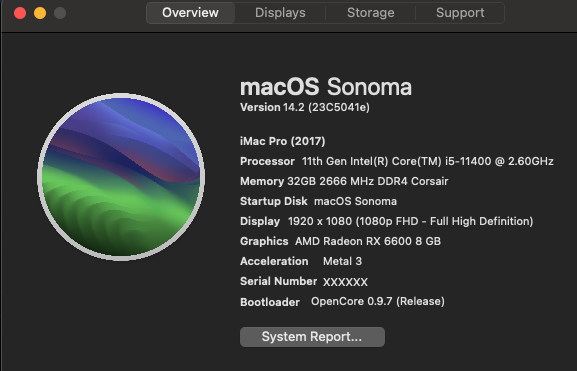Viewport: 577px width, 371px height.
Task: Click the Startup Disk value macOS Sonoma
Action: click(355, 201)
